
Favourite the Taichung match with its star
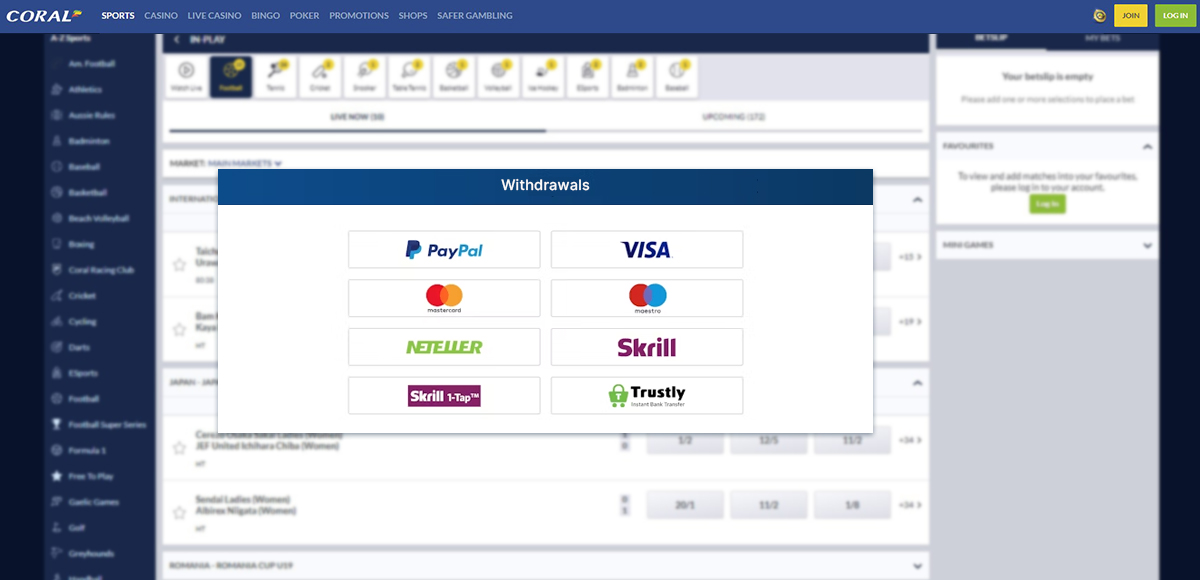tap(180, 265)
